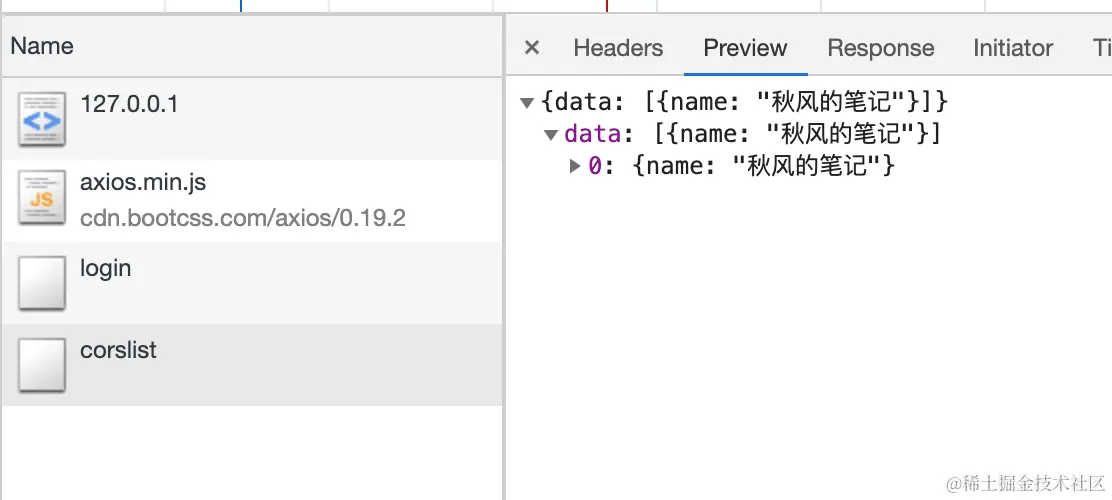Image resolution: width=1112 pixels, height=500 pixels.
Task: Go to the Initiator tab
Action: pos(1013,48)
